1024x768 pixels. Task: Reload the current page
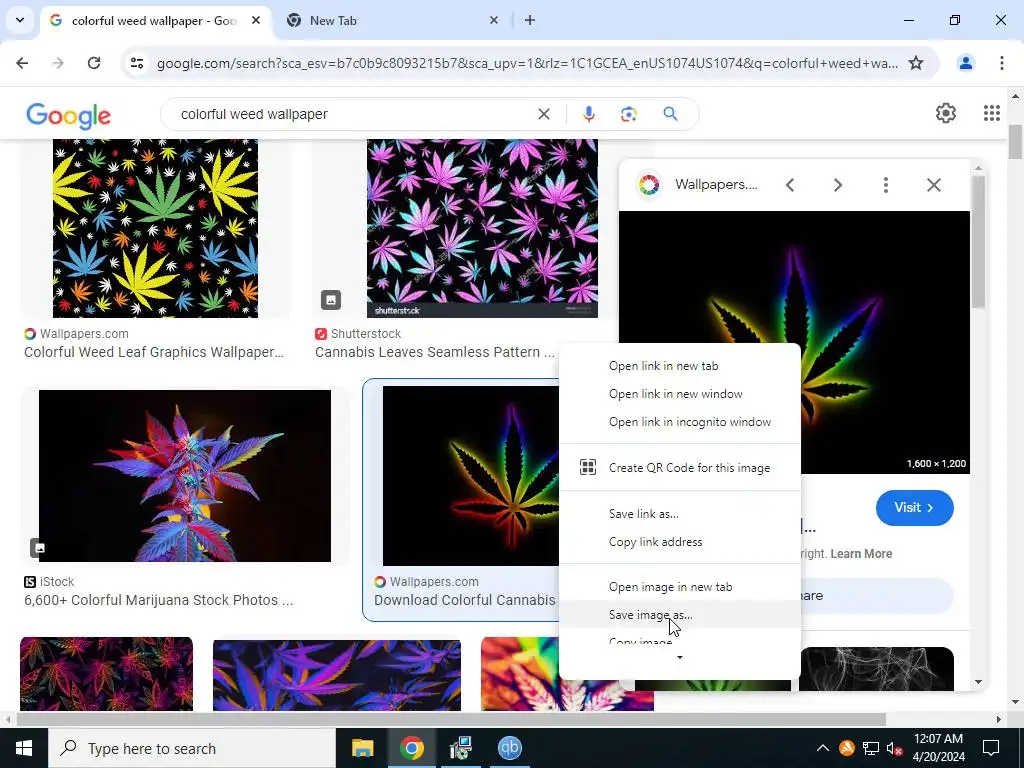pos(94,63)
